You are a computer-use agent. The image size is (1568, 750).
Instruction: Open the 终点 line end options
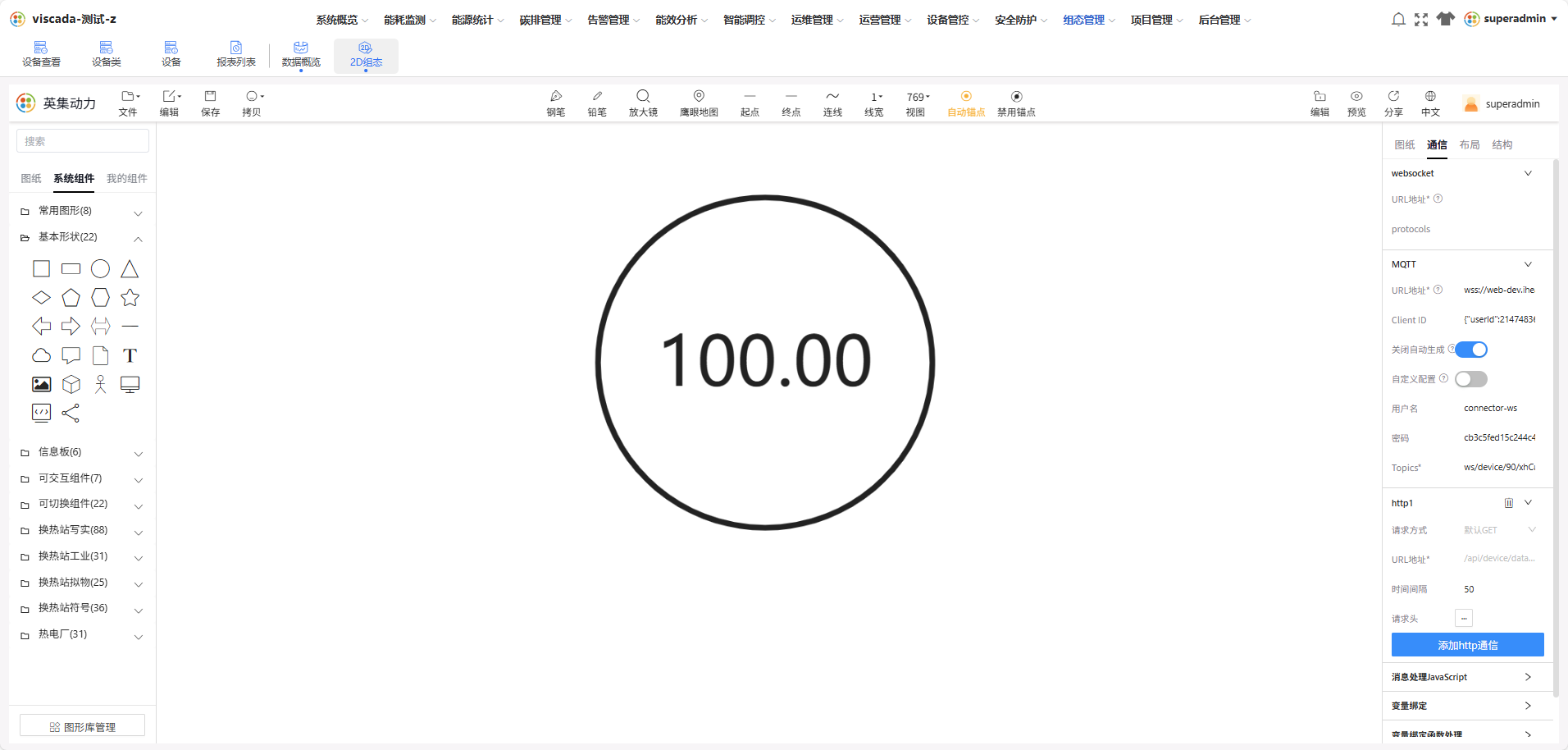tap(791, 103)
